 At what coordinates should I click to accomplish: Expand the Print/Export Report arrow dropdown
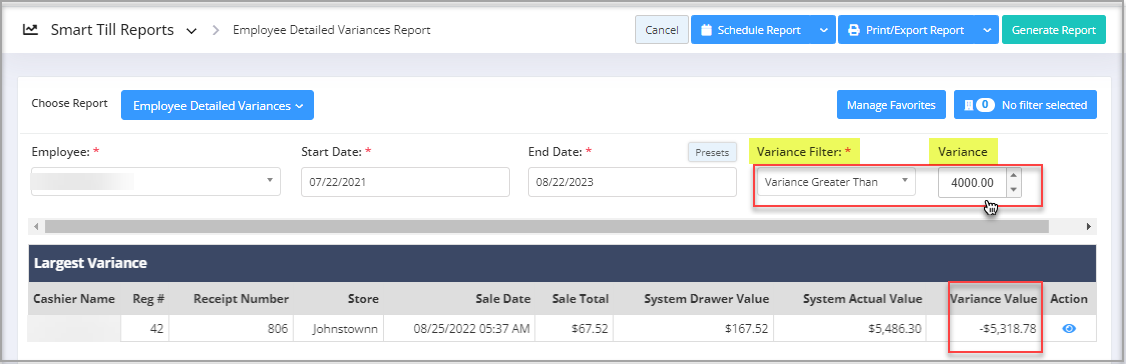(987, 30)
